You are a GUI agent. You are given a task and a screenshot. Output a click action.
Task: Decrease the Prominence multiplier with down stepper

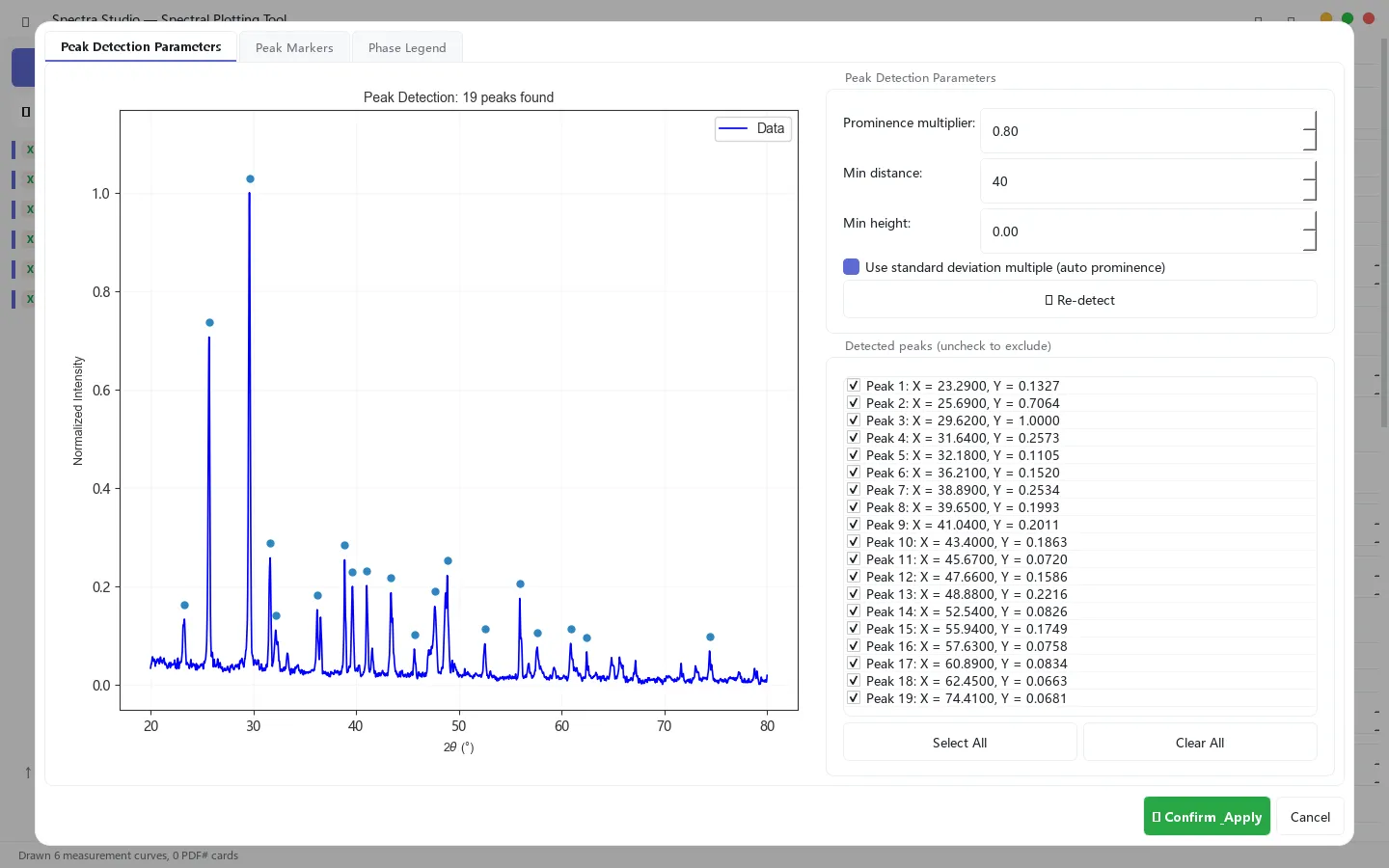pos(1310,141)
